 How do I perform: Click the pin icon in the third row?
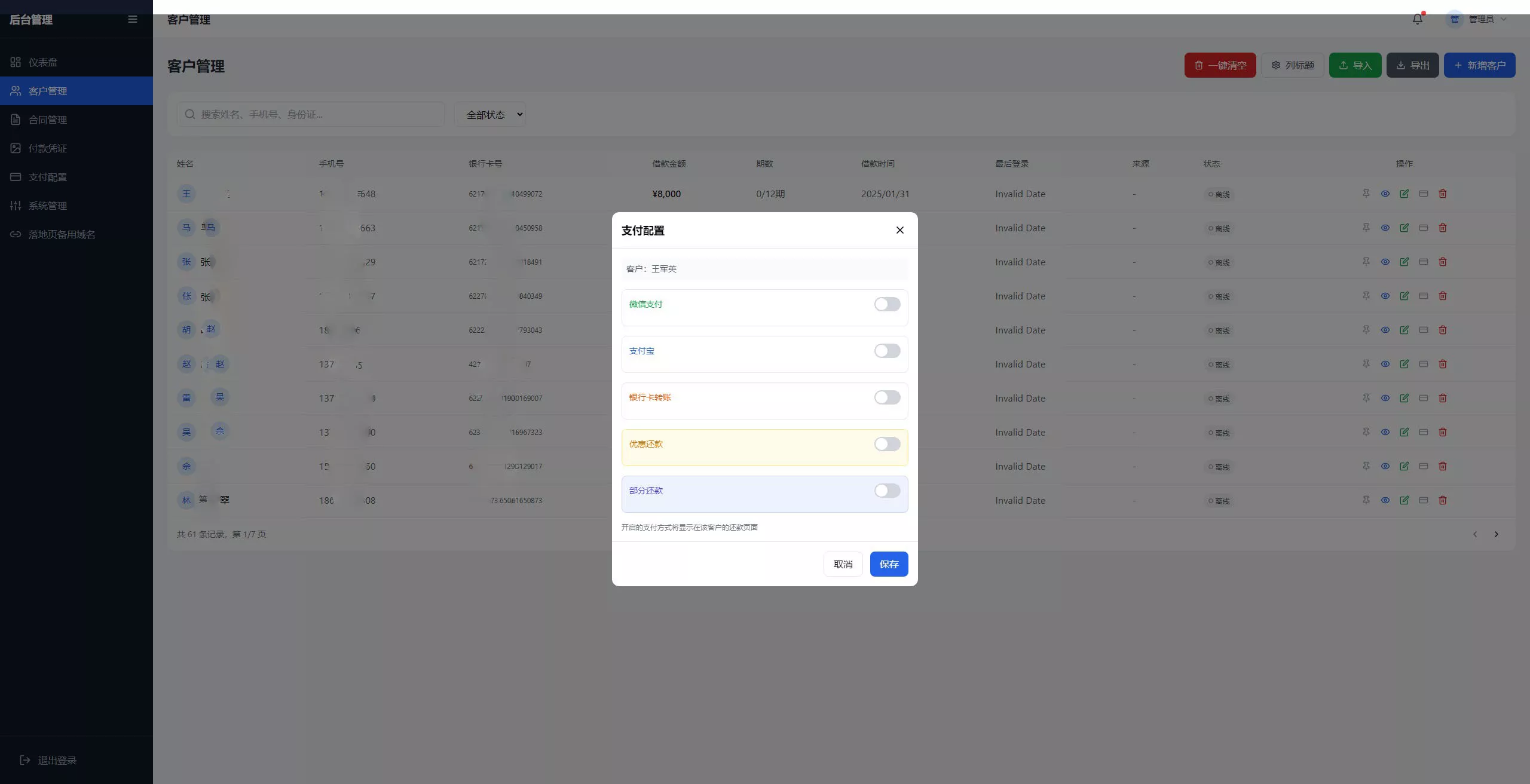pyautogui.click(x=1366, y=262)
